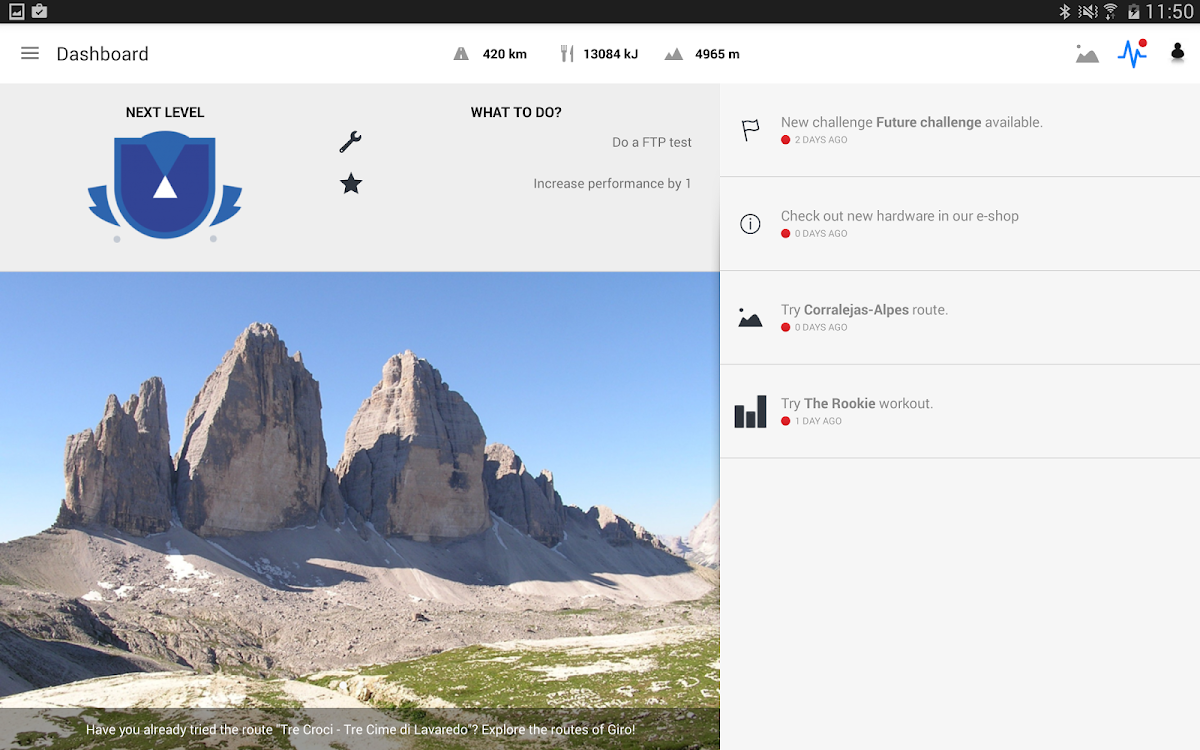Click the flag icon for Future challenge

click(750, 130)
